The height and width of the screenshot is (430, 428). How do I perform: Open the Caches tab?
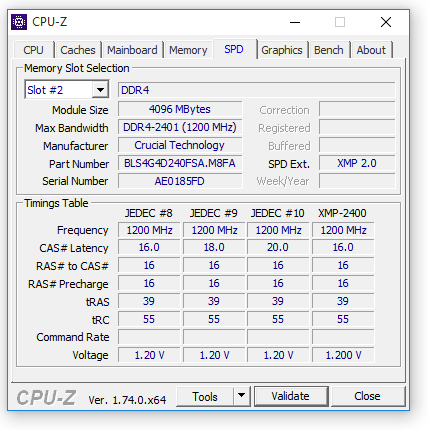pos(78,50)
